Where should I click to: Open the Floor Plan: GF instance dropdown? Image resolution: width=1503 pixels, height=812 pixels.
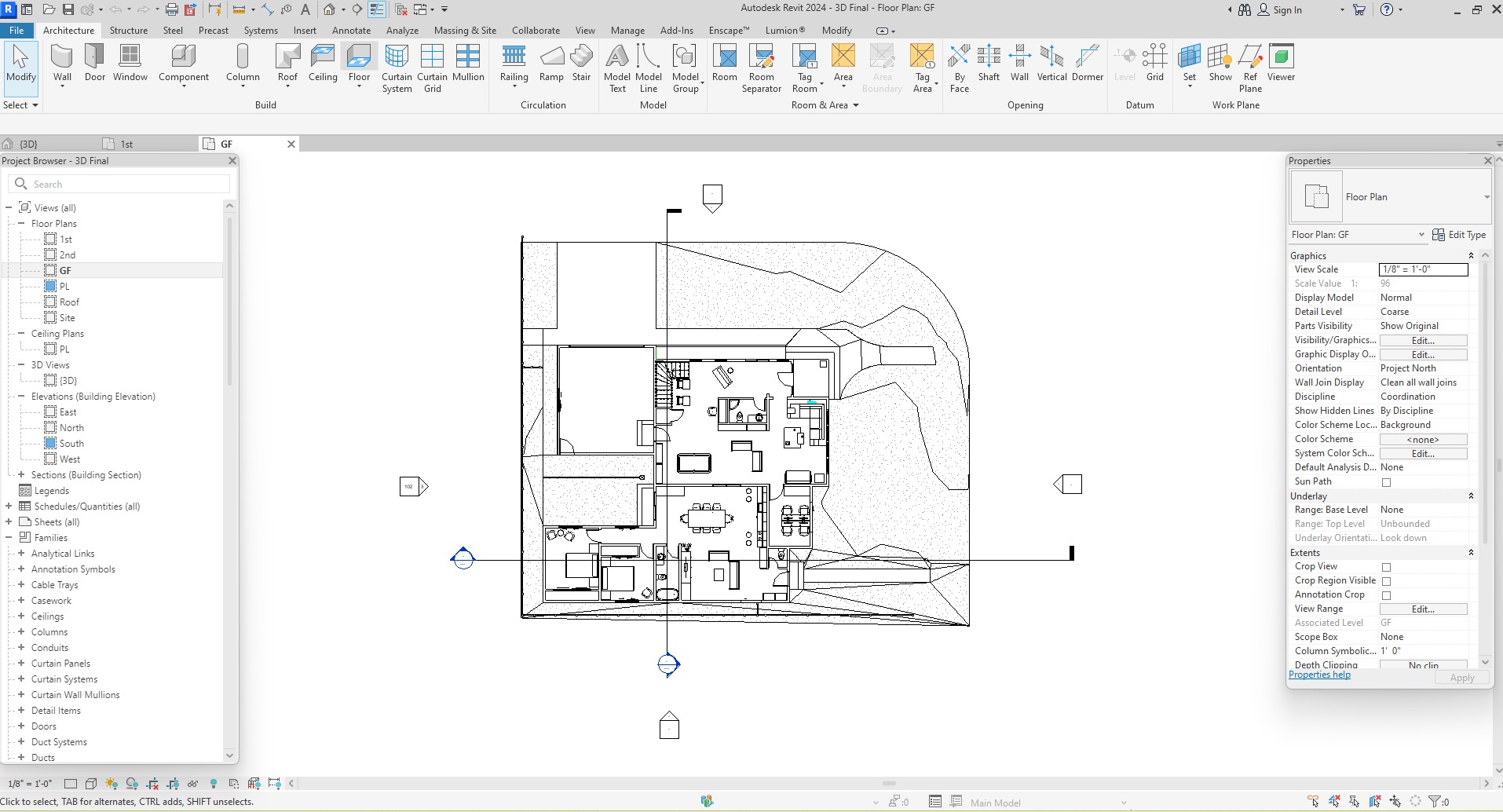tap(1358, 235)
